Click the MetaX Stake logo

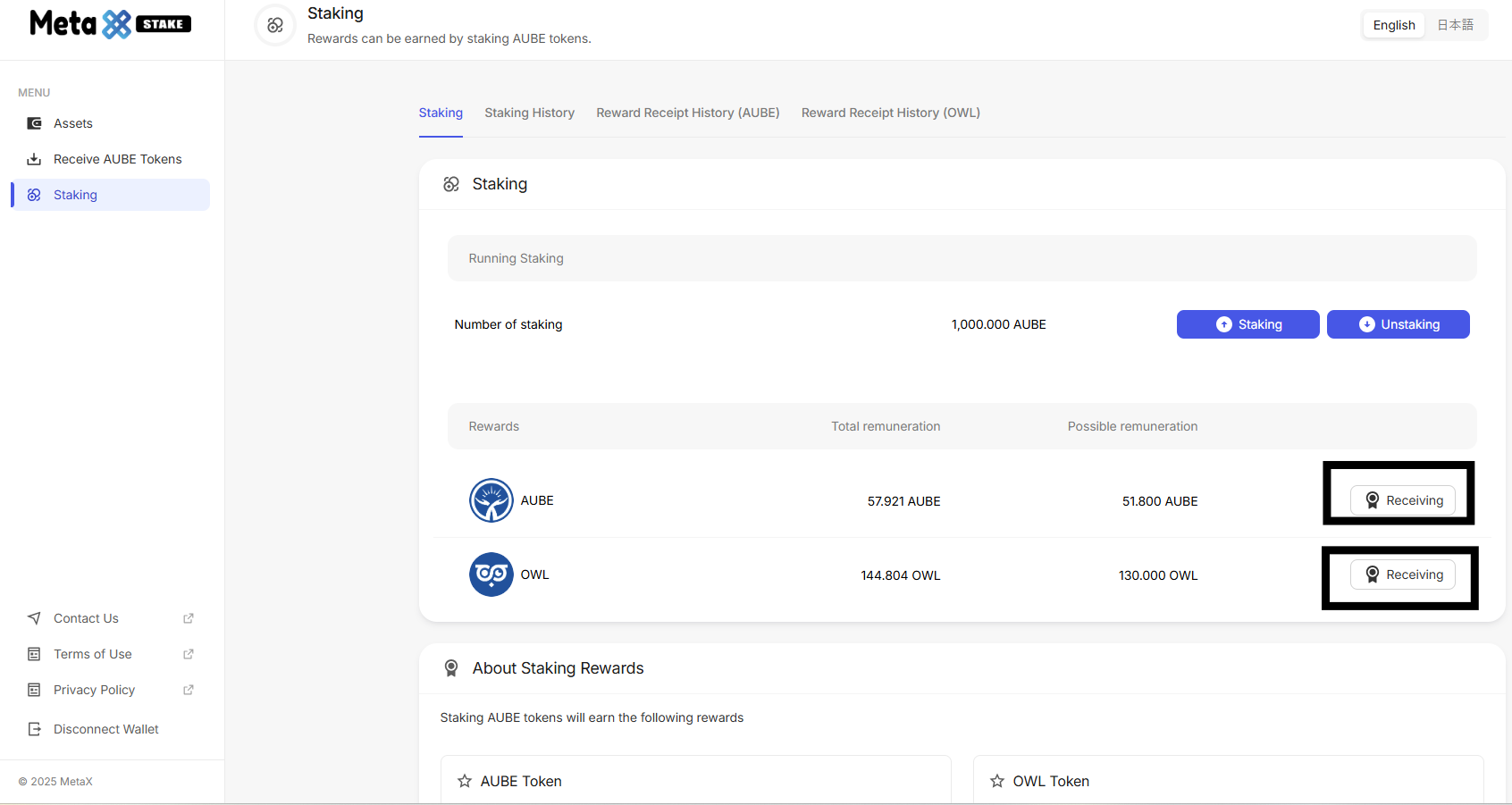point(110,24)
